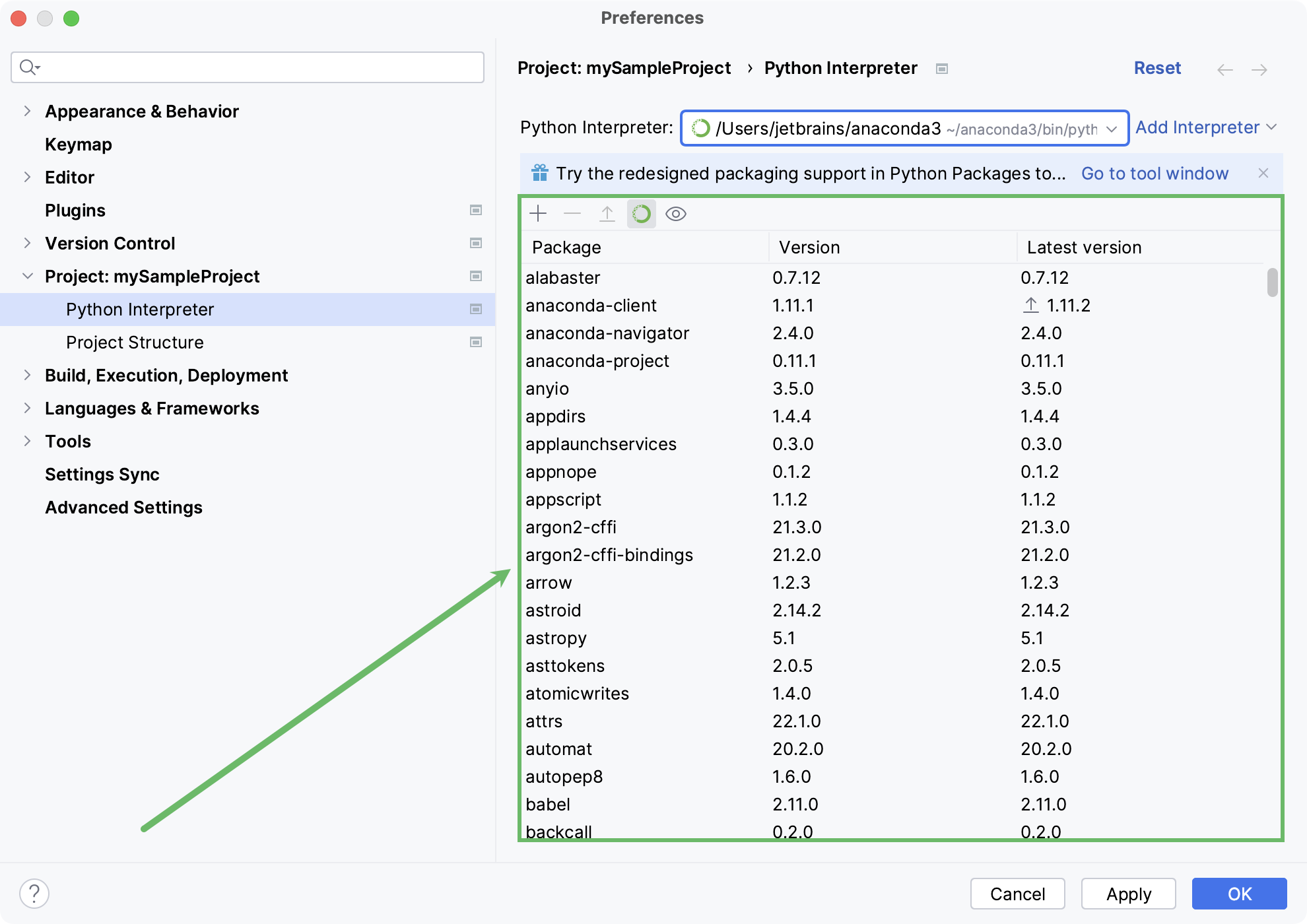Click the remove package icon
The height and width of the screenshot is (924, 1307).
pyautogui.click(x=572, y=213)
